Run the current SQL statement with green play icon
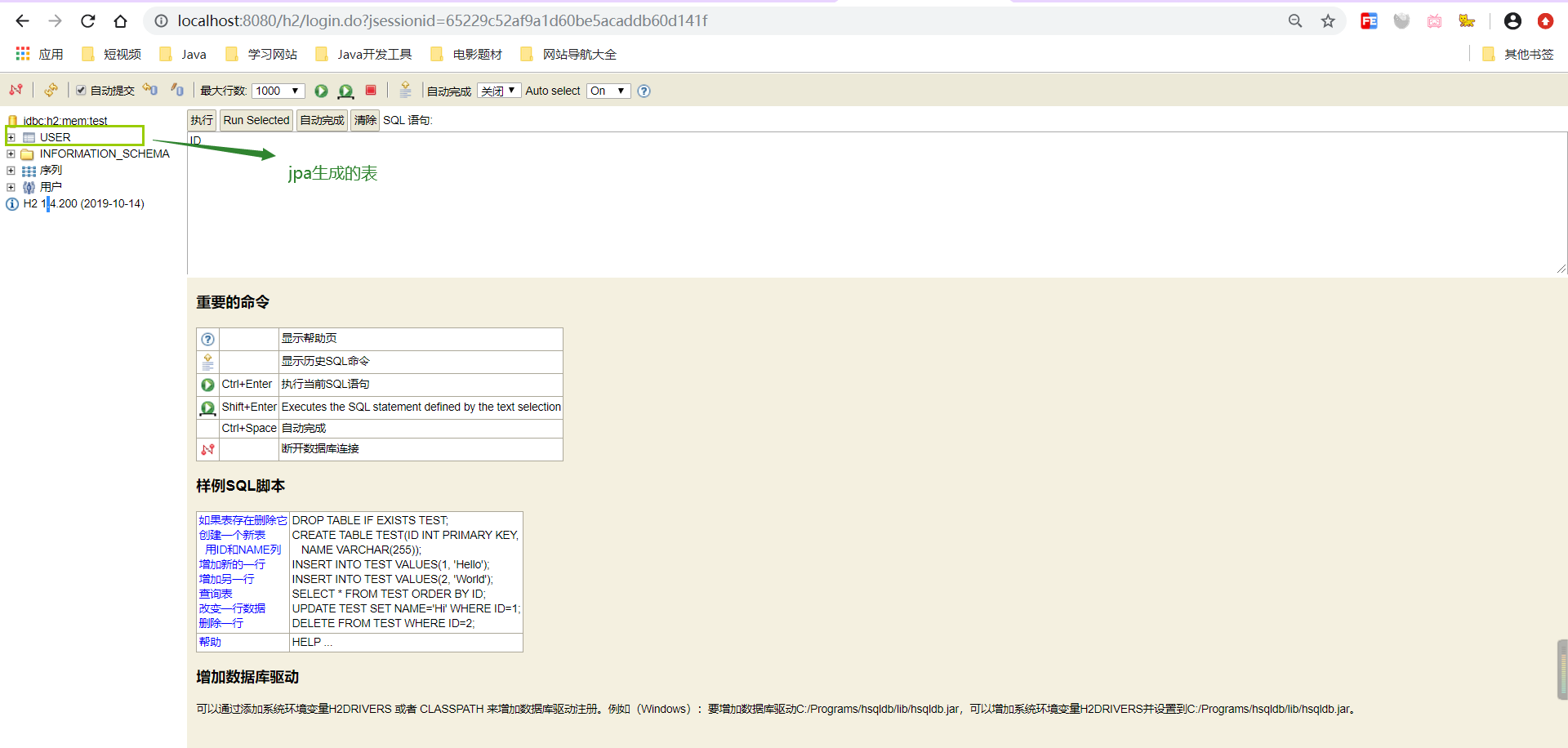The height and width of the screenshot is (748, 1568). tap(321, 91)
